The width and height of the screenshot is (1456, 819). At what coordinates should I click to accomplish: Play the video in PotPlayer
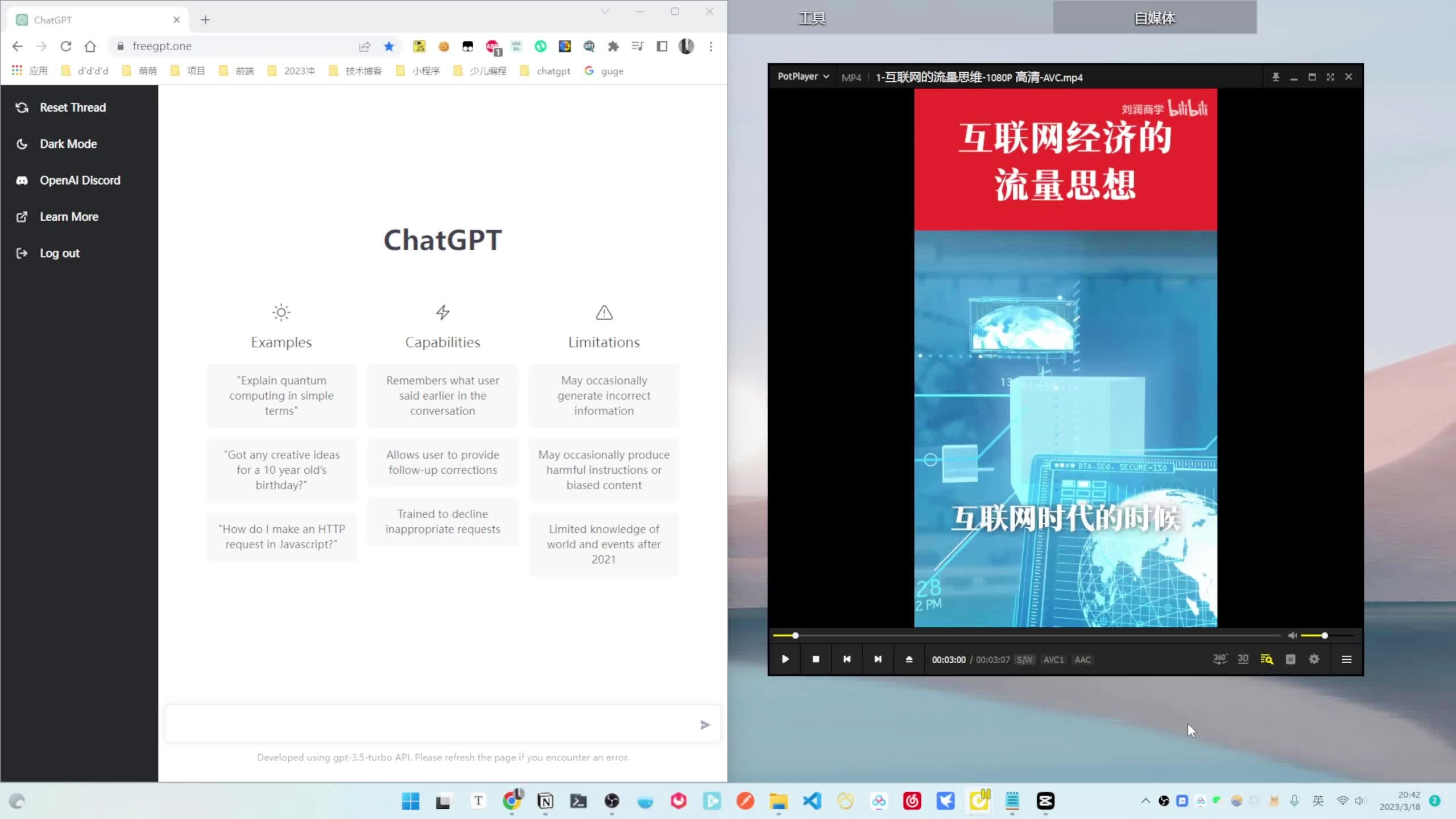(x=785, y=659)
